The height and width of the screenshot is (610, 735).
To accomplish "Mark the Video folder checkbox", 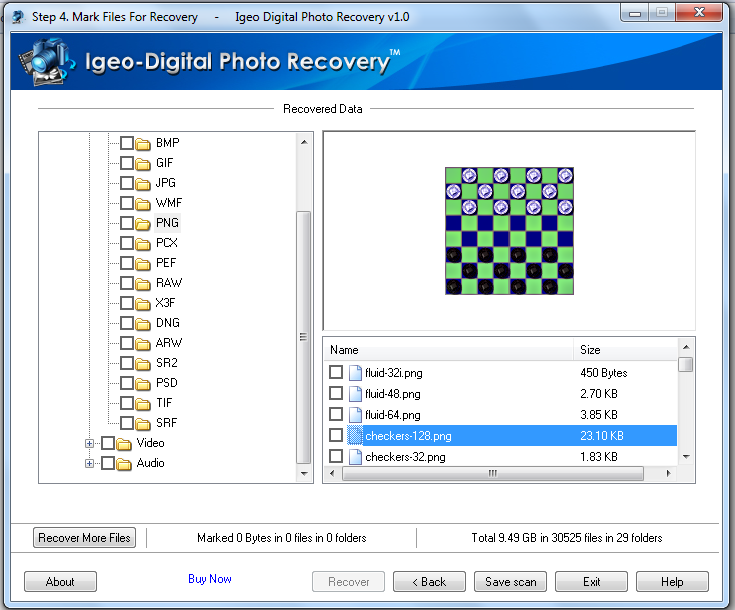I will coord(108,443).
